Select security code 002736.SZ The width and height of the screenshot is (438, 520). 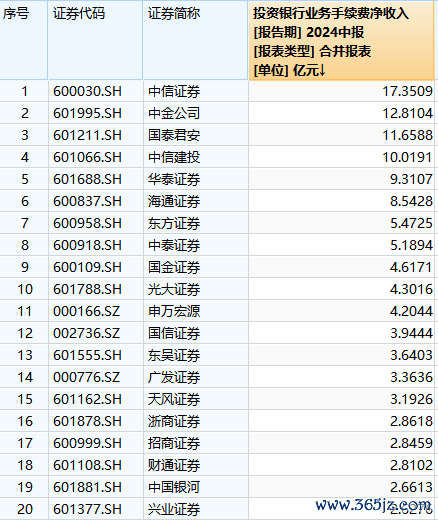95,333
